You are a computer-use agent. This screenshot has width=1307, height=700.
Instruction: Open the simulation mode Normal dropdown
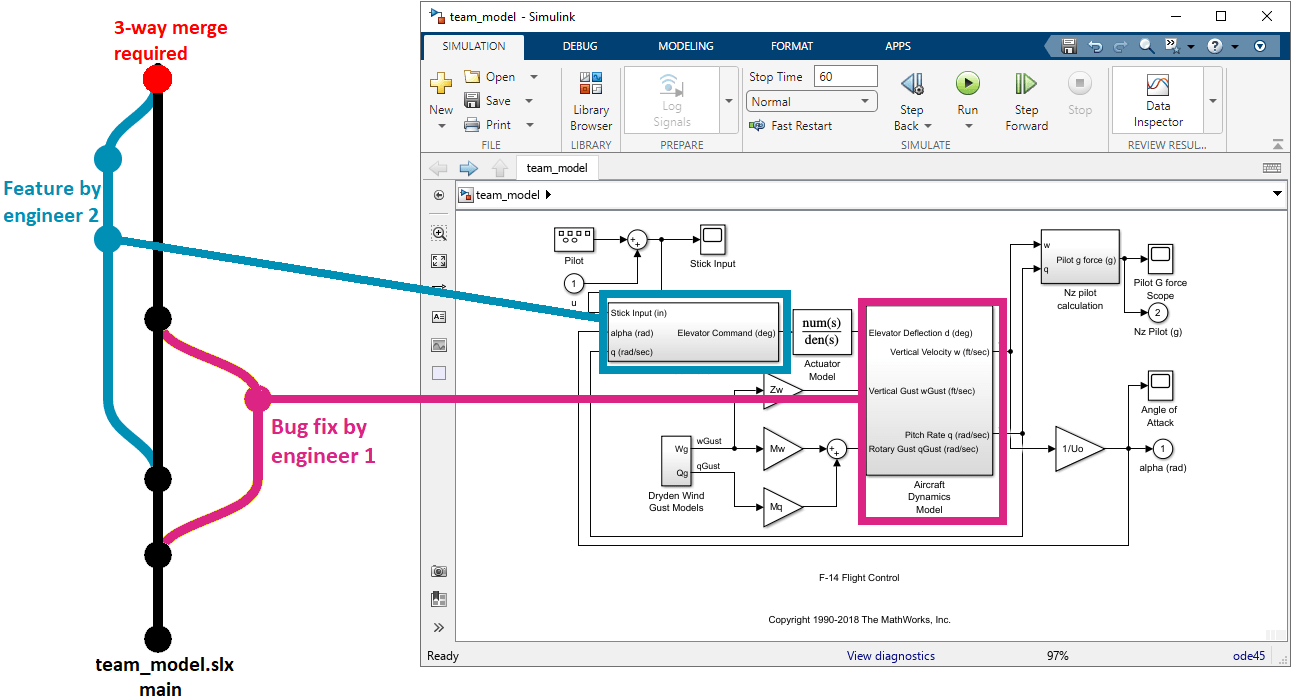[x=812, y=101]
